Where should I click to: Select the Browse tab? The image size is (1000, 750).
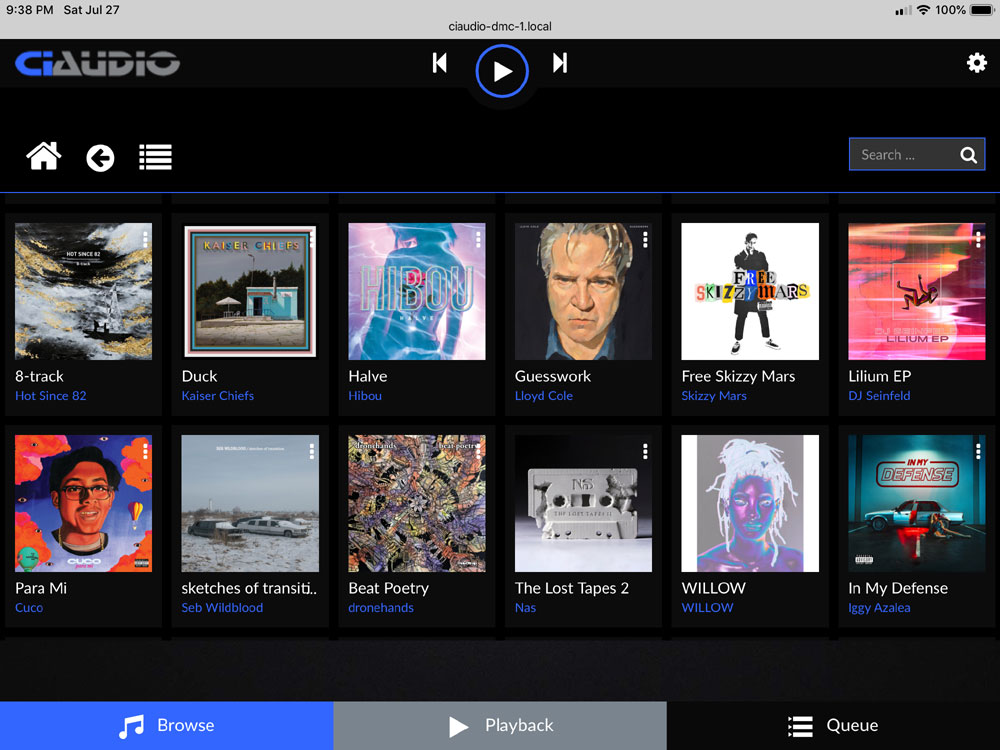click(x=166, y=726)
